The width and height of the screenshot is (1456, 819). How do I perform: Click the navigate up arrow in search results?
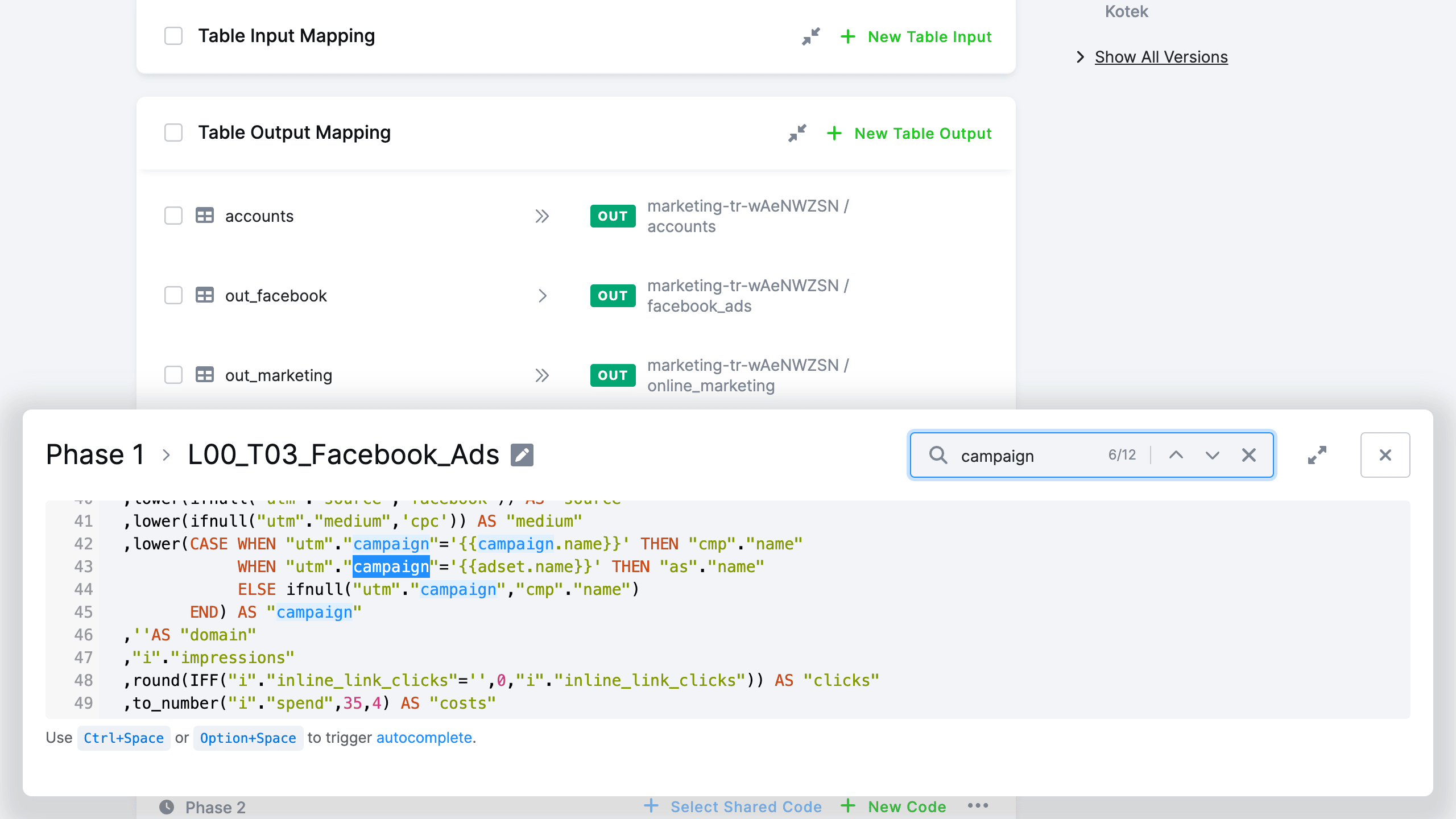pos(1176,455)
